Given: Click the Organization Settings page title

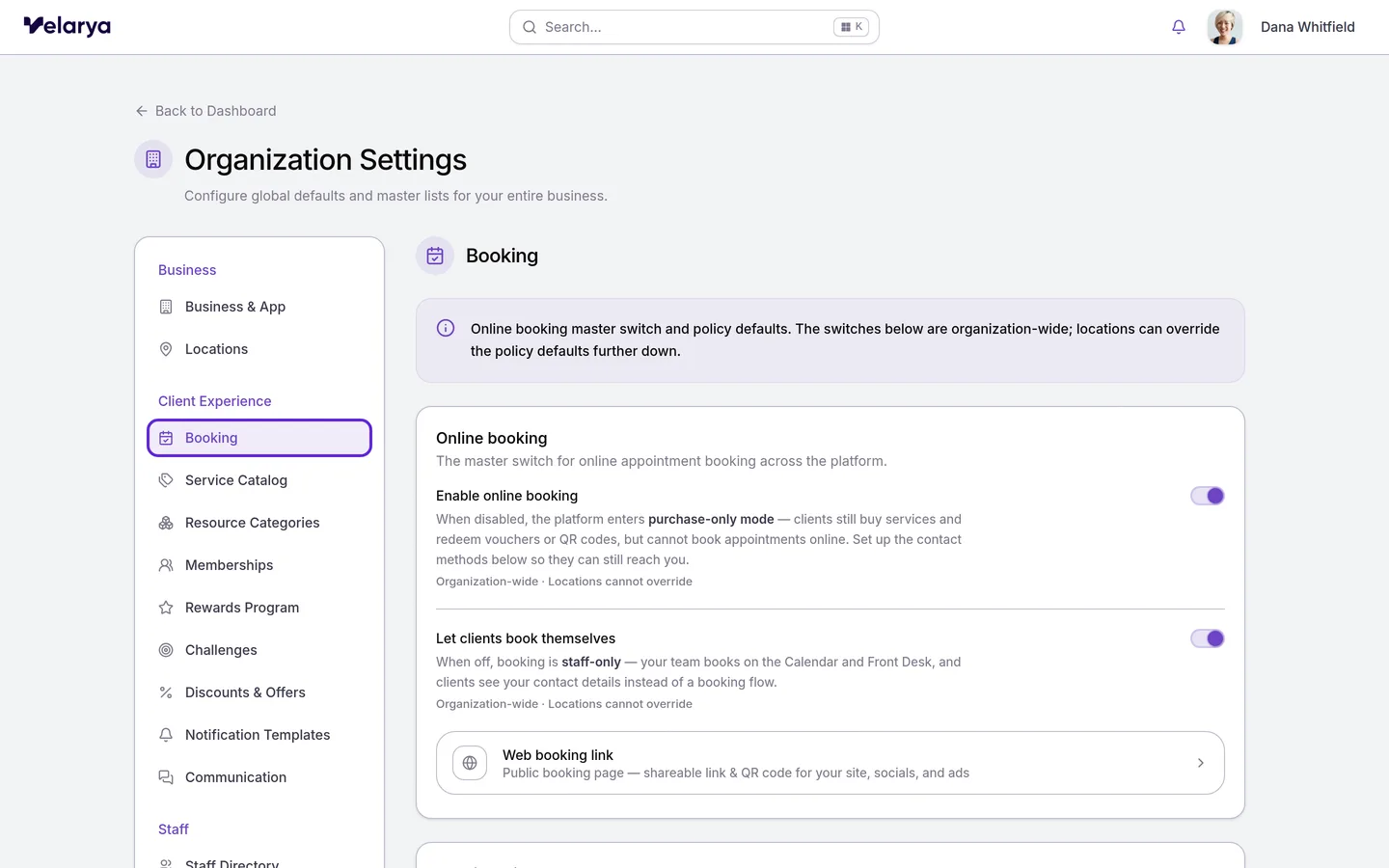Looking at the screenshot, I should point(326,159).
